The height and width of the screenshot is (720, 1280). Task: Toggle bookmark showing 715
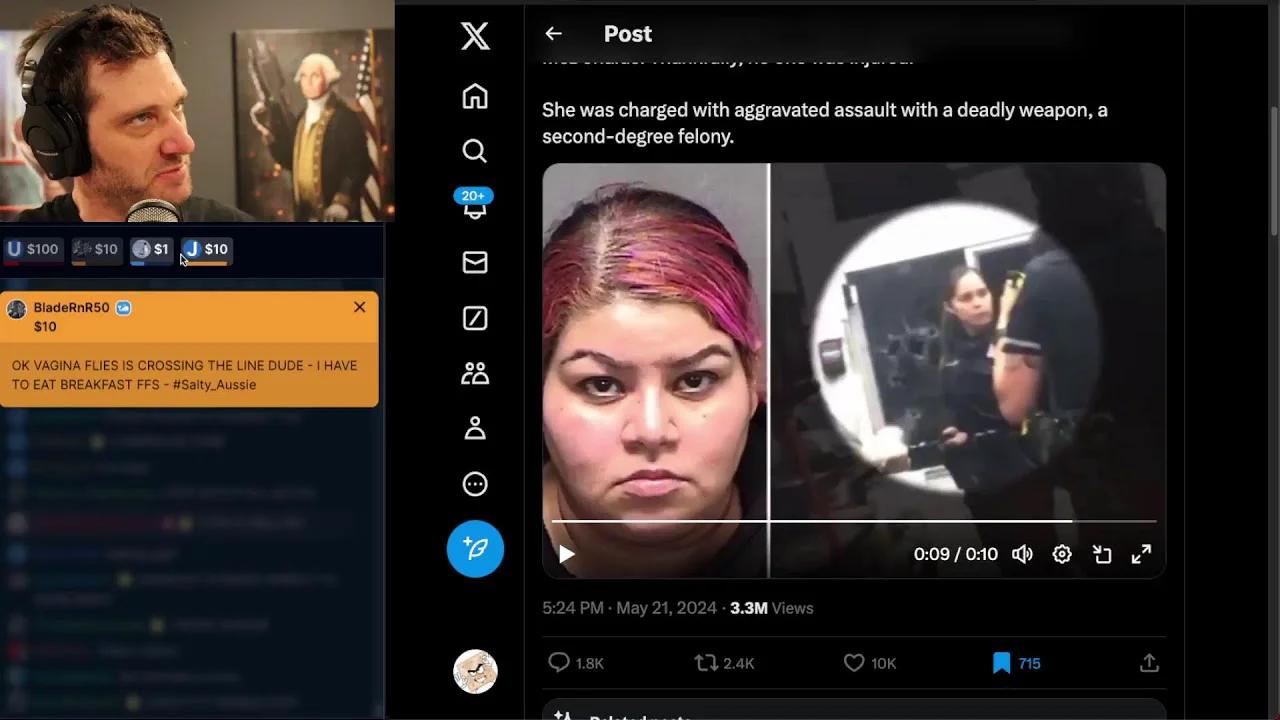tap(1016, 663)
